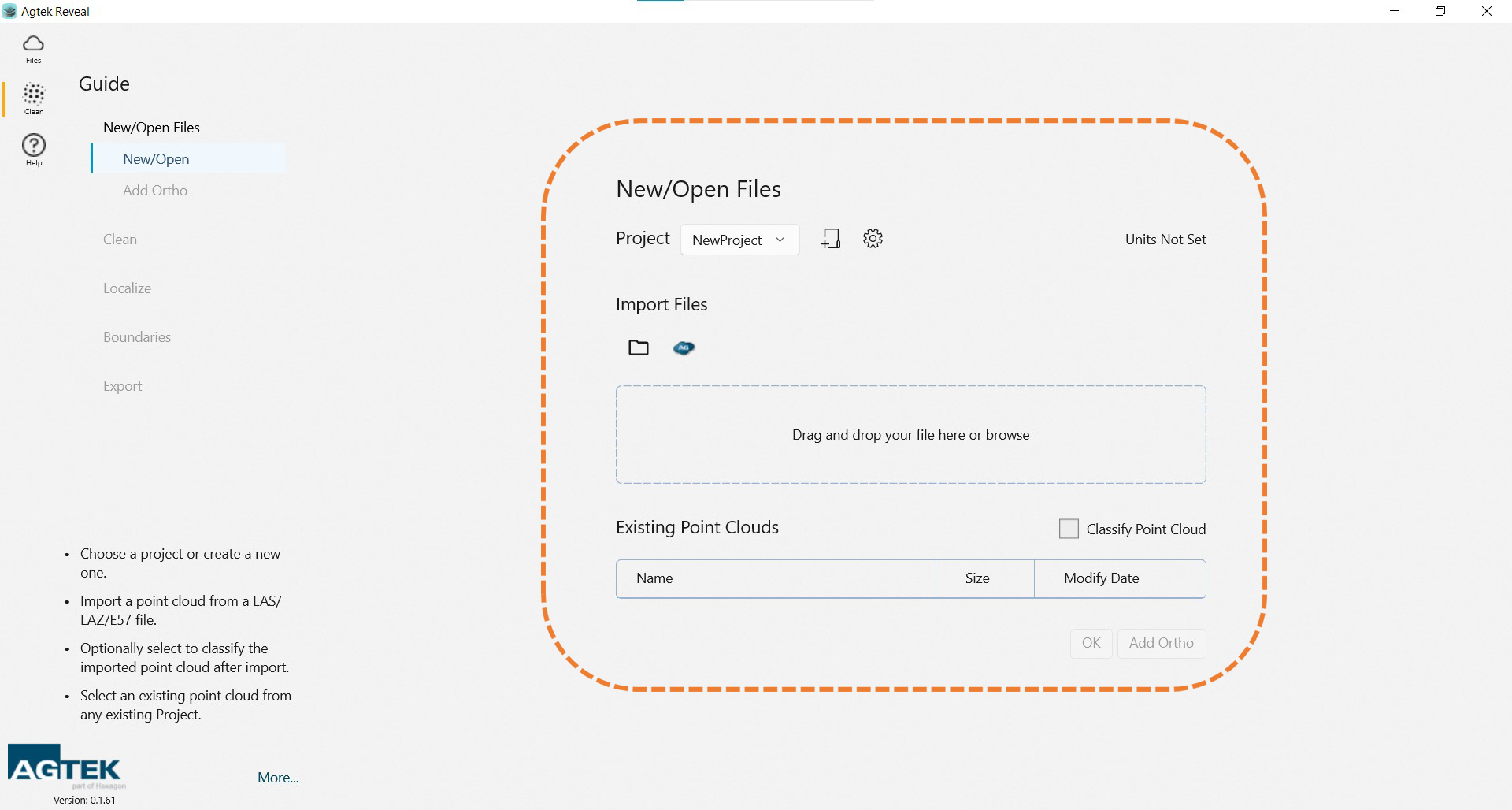1512x810 pixels.
Task: Select New/Open in the Guide
Action: click(x=156, y=159)
